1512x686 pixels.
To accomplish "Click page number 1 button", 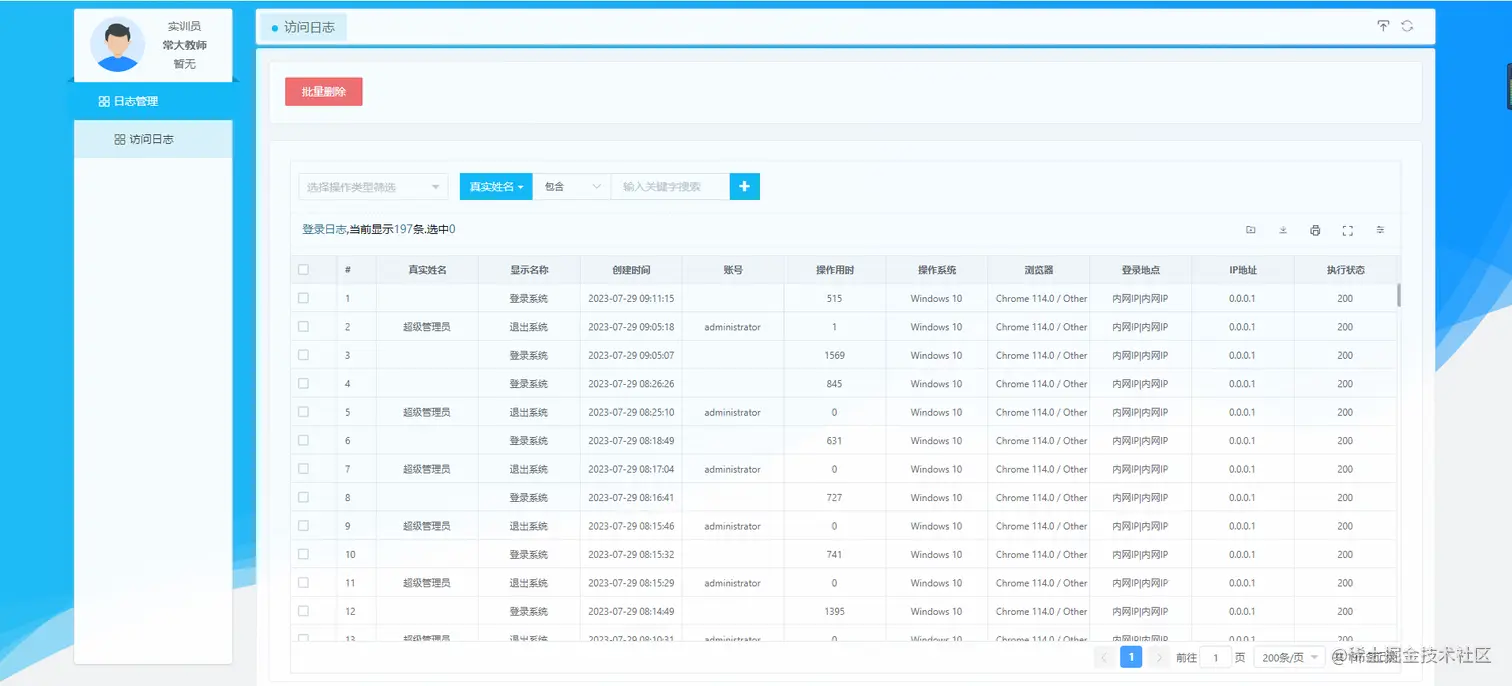I will click(x=1131, y=657).
